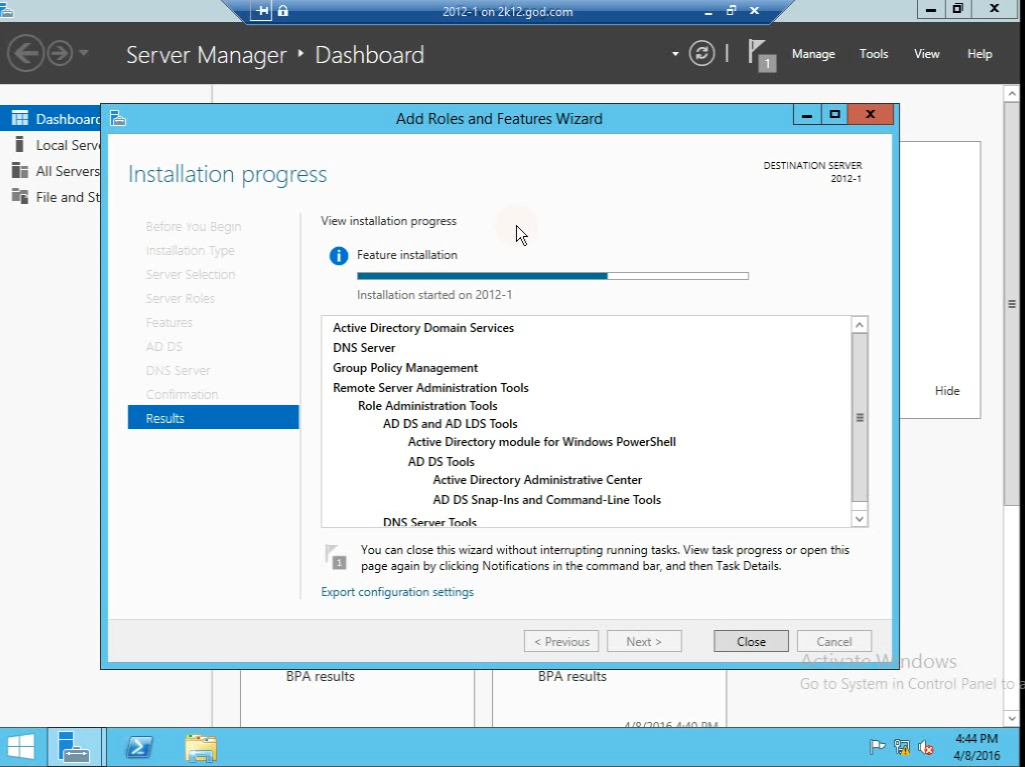Click the All Servers icon
Screen dimensions: 1025x767
[x=20, y=171]
